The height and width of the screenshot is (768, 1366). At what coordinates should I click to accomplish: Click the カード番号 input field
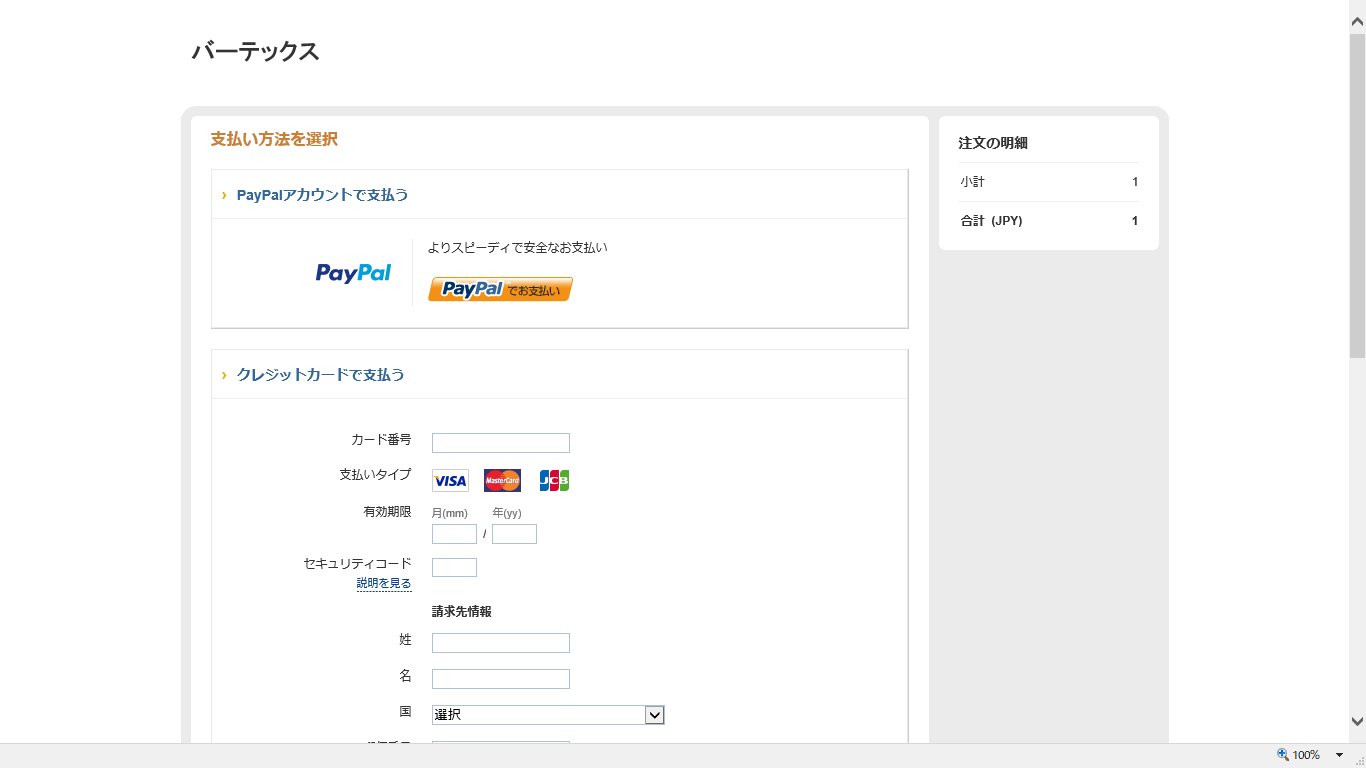pos(501,443)
